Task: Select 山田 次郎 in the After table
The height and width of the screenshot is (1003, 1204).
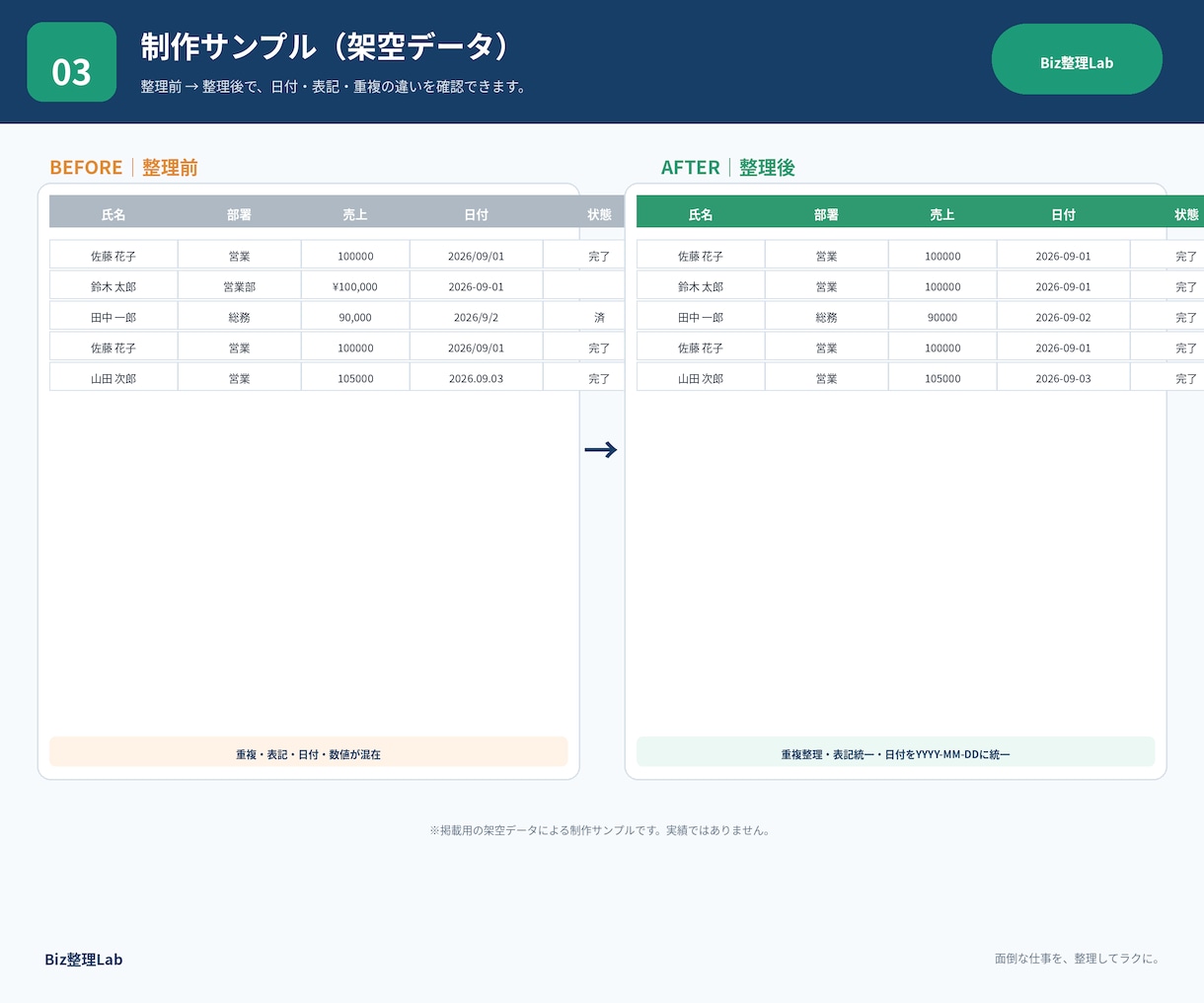Action: click(701, 378)
